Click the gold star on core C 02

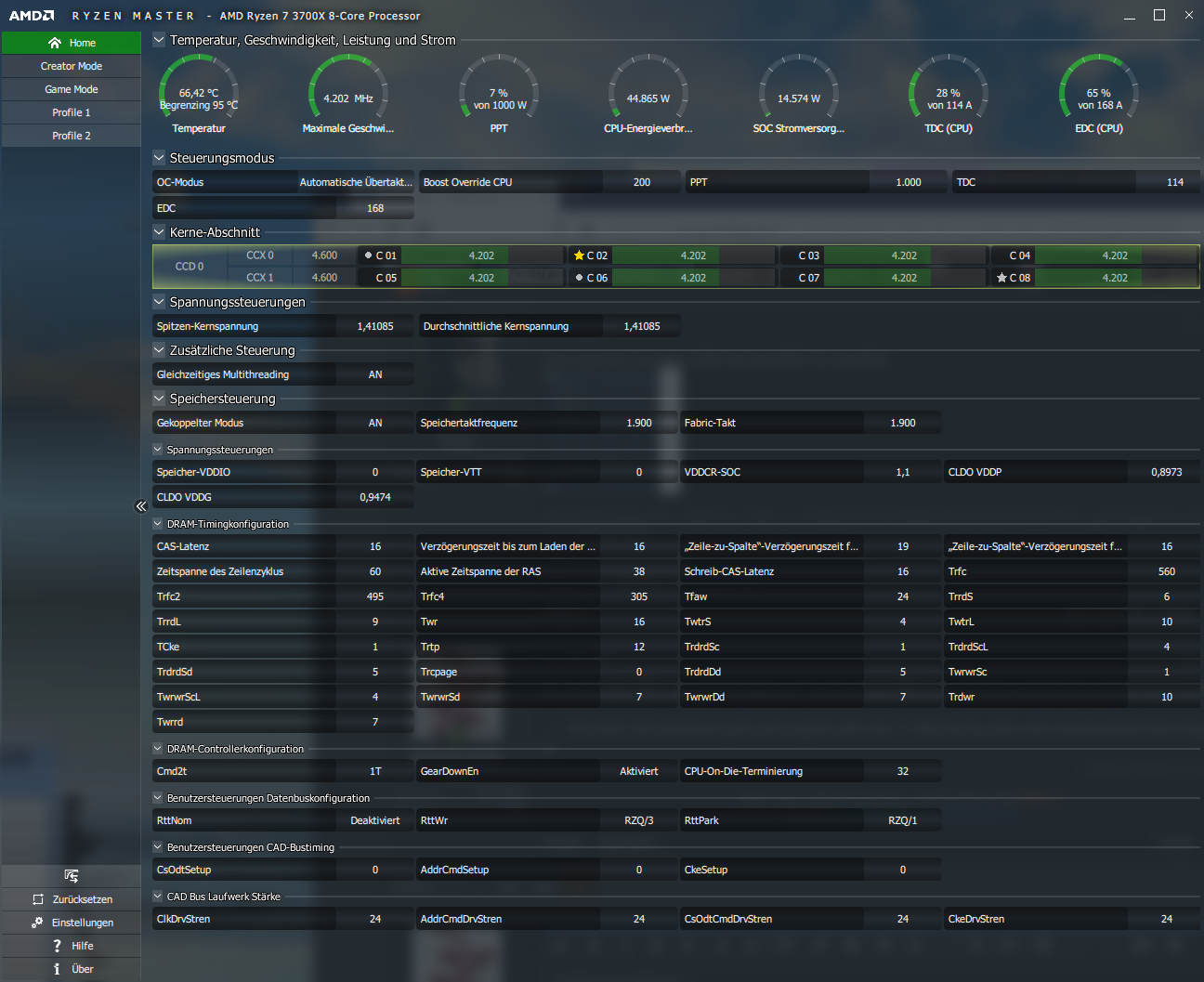(579, 255)
